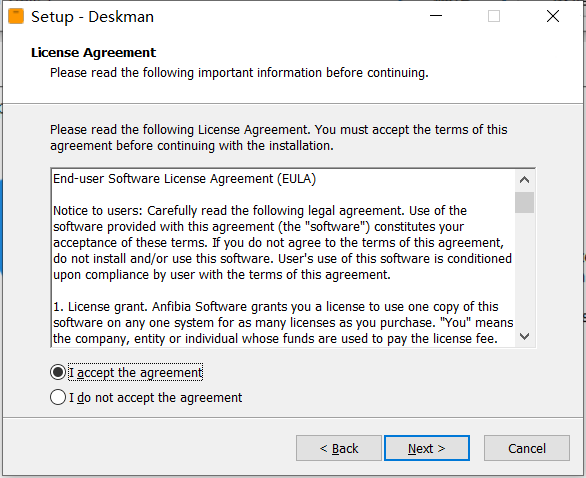Cancel the Deskman installation
Screen dimensions: 586x478
pyautogui.click(x=527, y=448)
